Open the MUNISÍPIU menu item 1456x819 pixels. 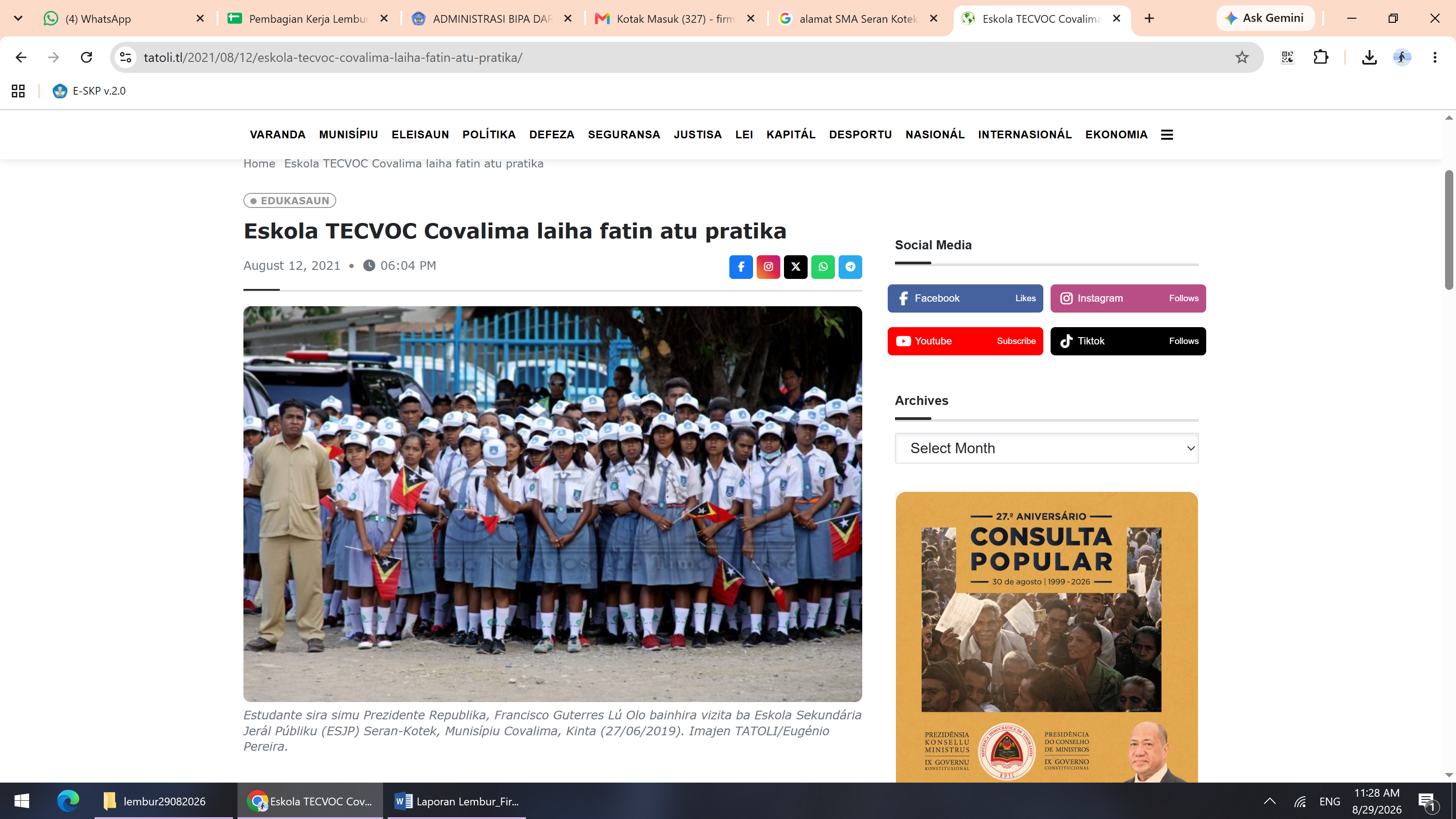(x=348, y=135)
